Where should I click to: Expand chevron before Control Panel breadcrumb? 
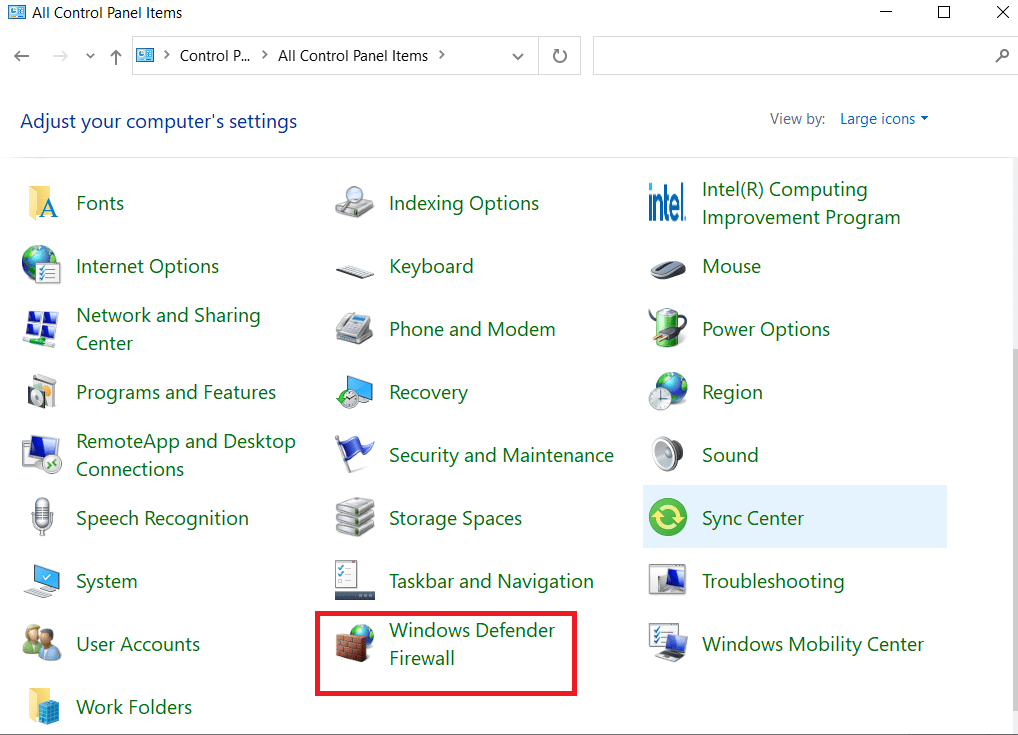tap(166, 55)
